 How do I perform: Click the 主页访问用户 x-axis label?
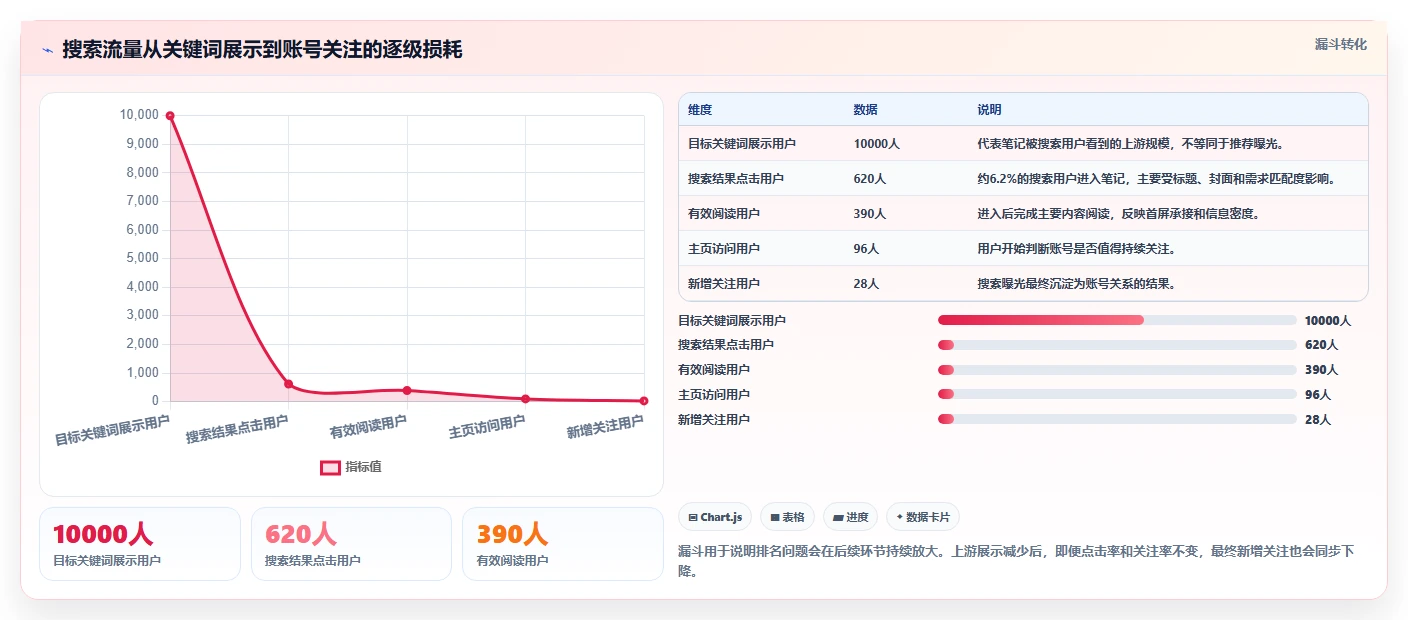(x=487, y=428)
